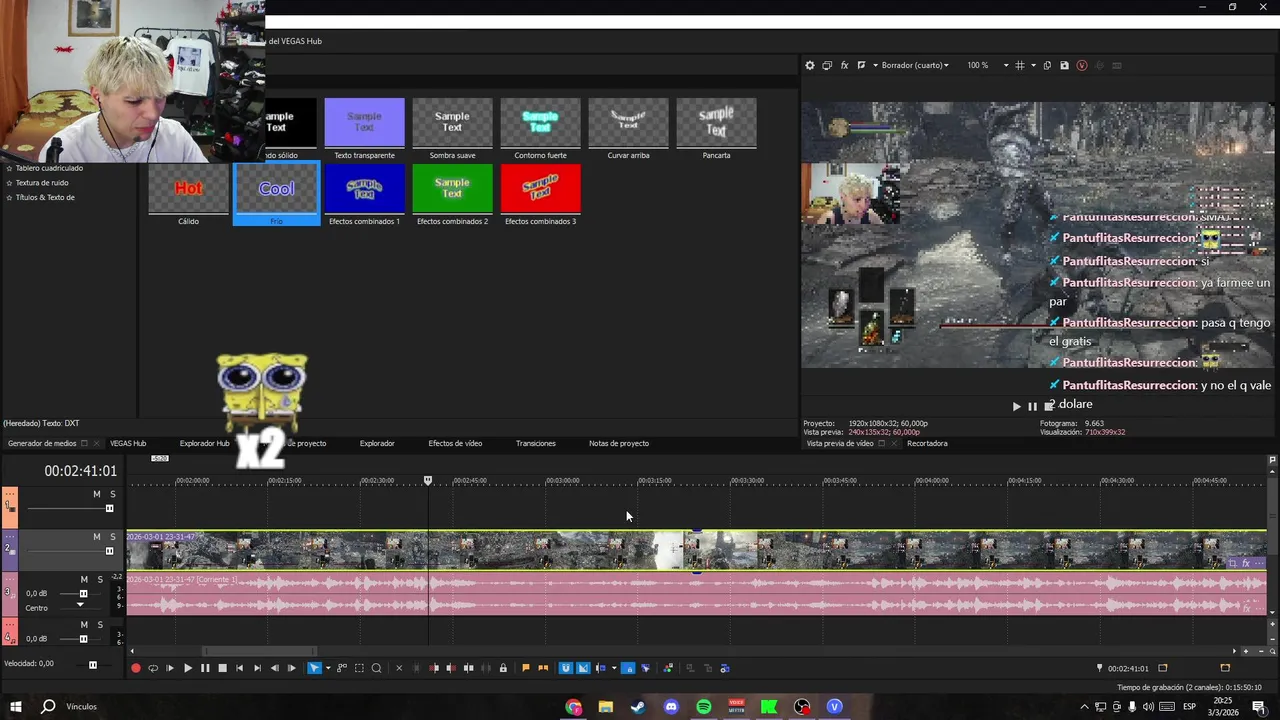Open Spotify from Windows taskbar
This screenshot has height=720, width=1280.
click(704, 707)
